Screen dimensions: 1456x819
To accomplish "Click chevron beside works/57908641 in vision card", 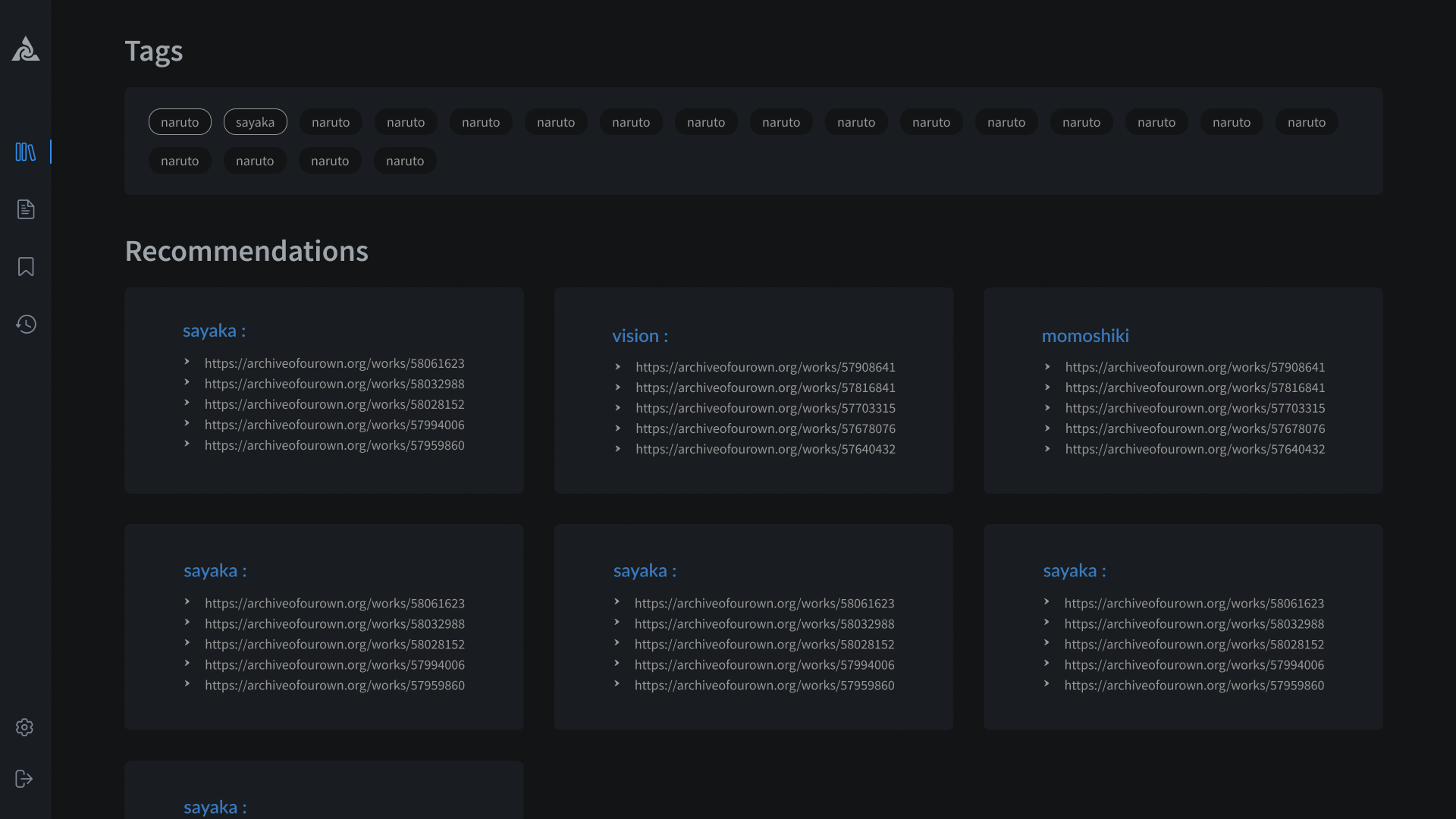I will click(618, 366).
